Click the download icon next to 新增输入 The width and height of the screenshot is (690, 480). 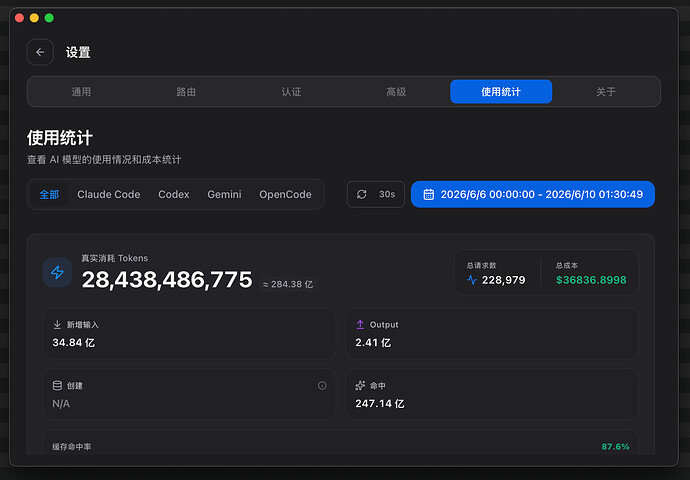[x=57, y=325]
